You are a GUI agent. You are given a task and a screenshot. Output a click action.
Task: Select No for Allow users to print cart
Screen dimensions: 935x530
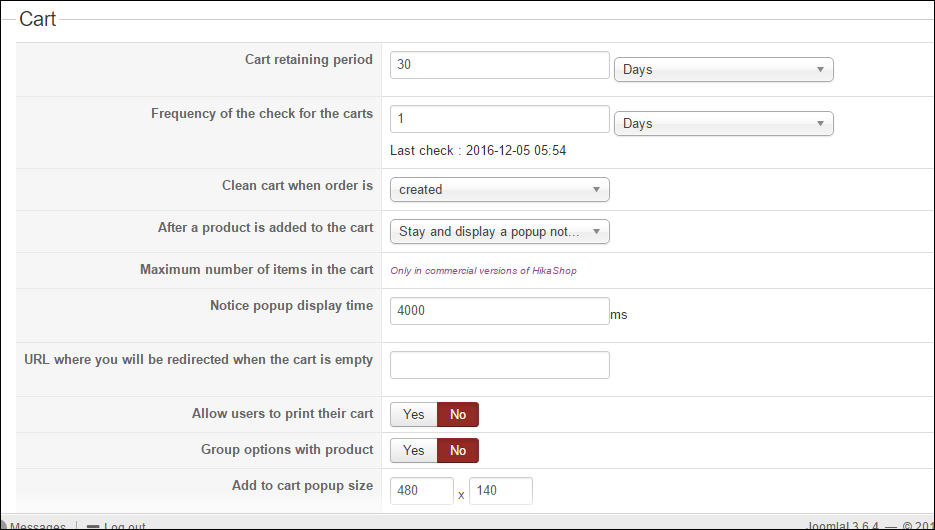[458, 415]
